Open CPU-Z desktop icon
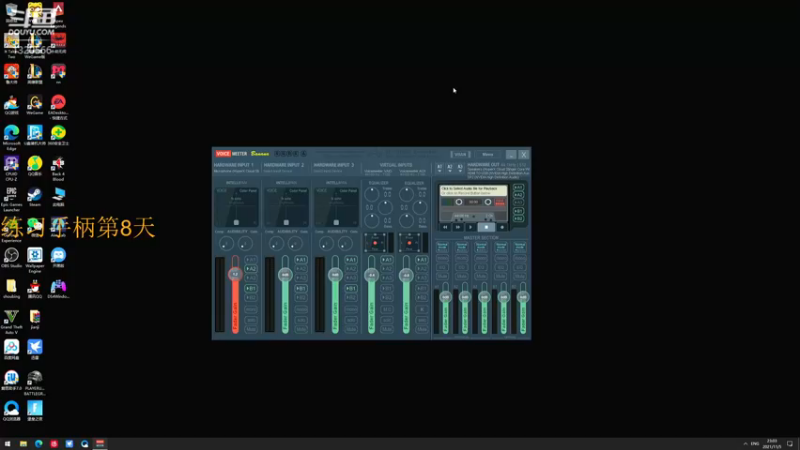Screen dimensions: 800x450 pos(11,168)
